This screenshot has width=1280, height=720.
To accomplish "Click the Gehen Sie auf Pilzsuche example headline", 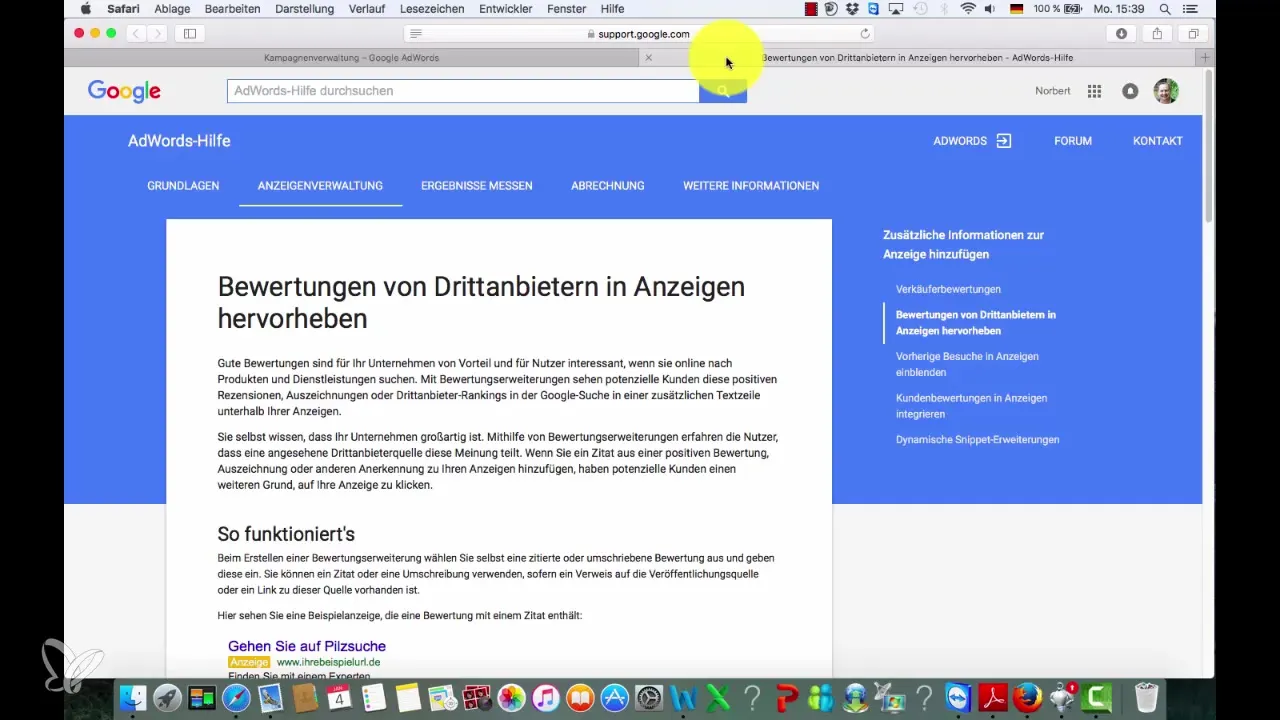I will (x=307, y=646).
